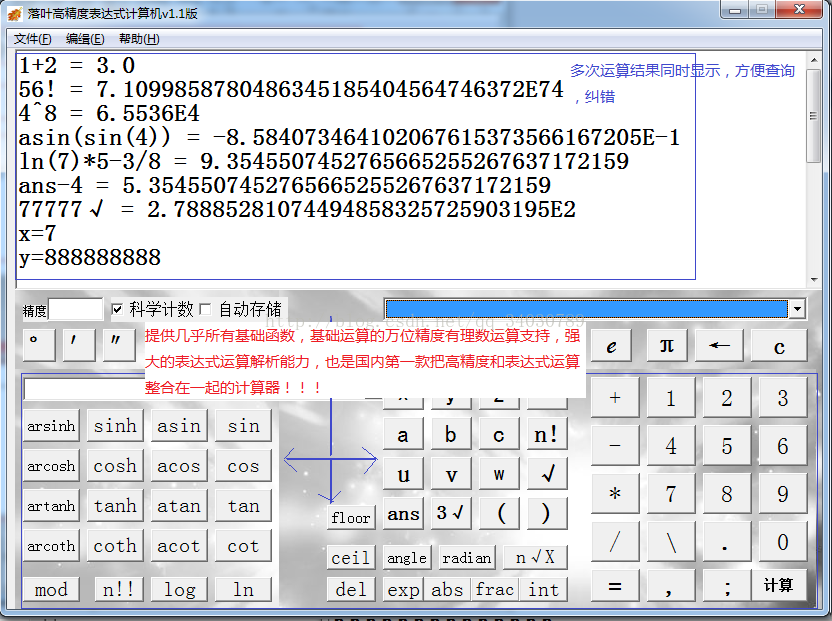The image size is (832, 621).
Task: Click the backspace arrow button
Action: [719, 346]
